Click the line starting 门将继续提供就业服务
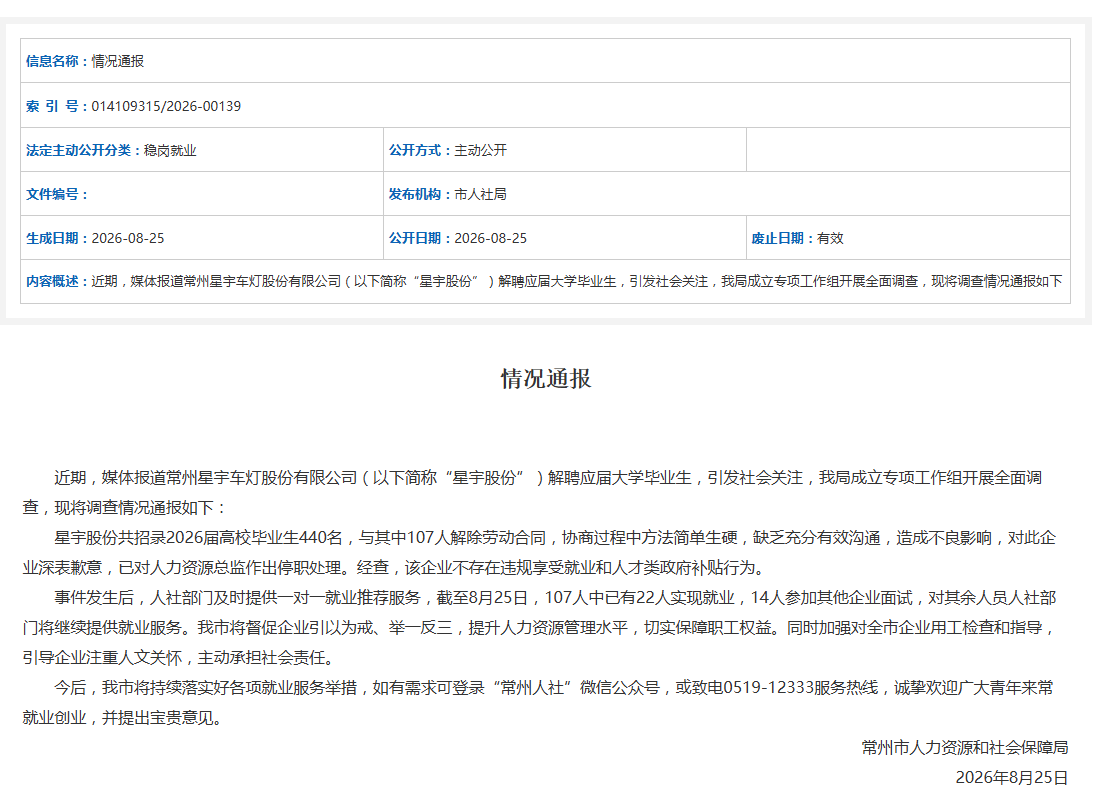The image size is (1100, 793). (x=539, y=628)
